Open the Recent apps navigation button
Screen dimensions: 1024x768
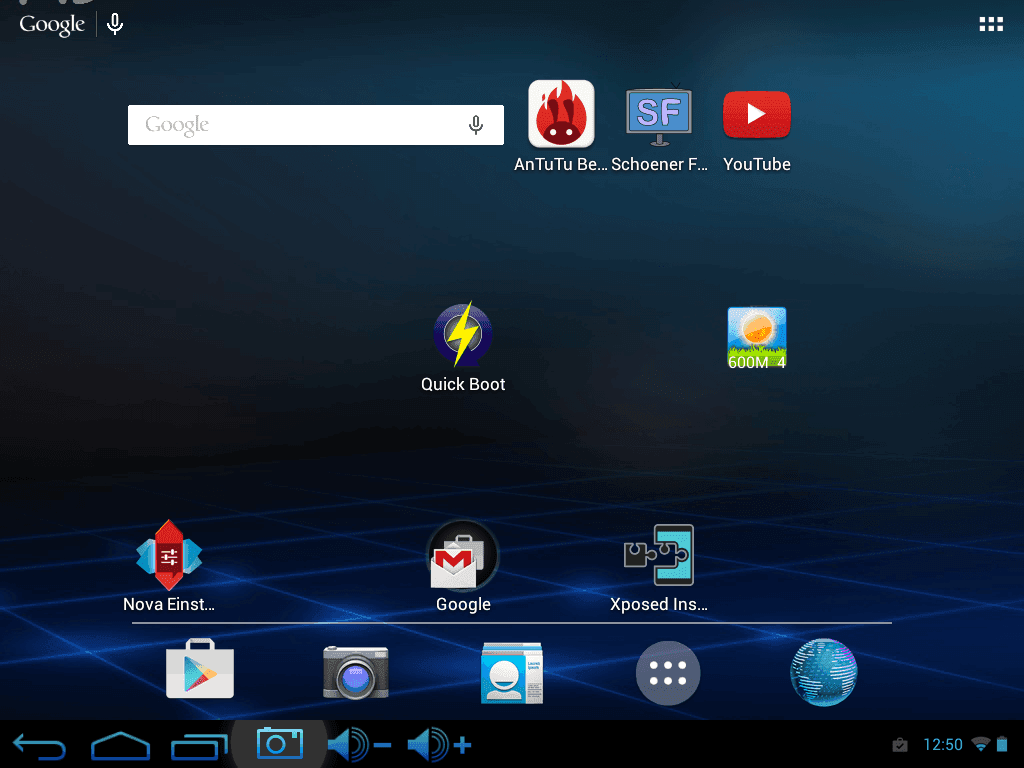click(x=199, y=746)
